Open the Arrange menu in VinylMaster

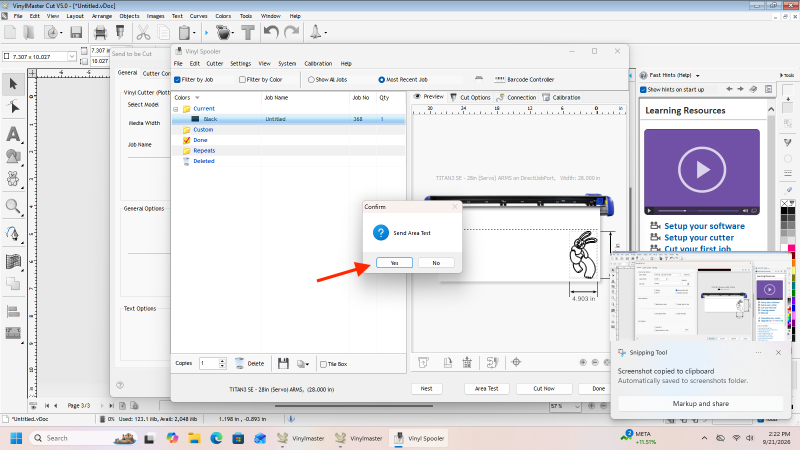[x=102, y=16]
